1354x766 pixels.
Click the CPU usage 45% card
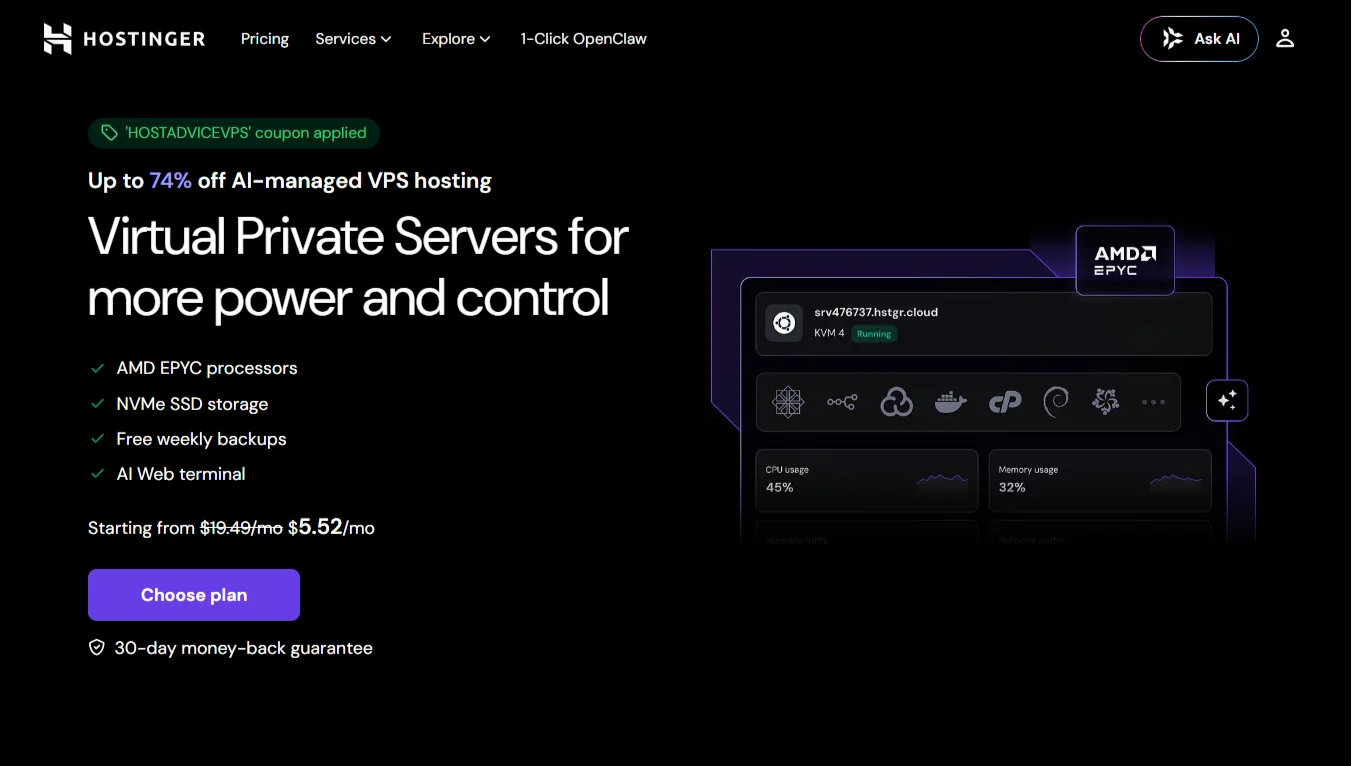coord(867,481)
